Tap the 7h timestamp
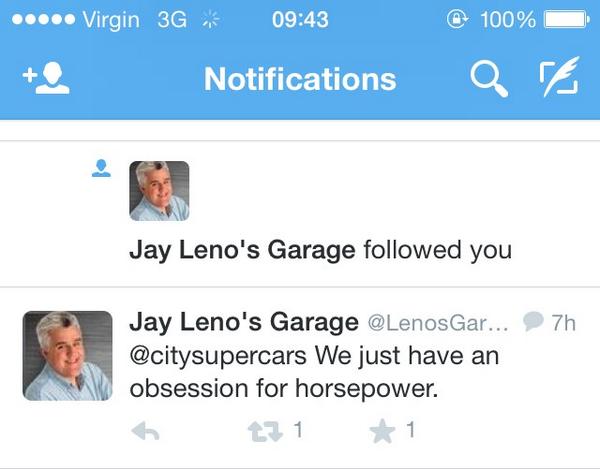The height and width of the screenshot is (470, 600). tap(564, 323)
